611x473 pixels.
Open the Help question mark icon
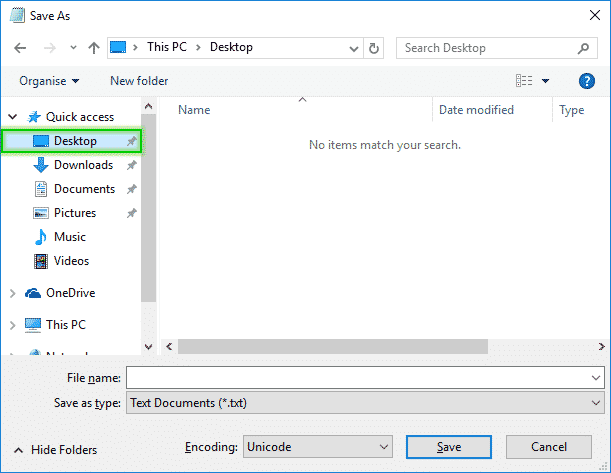(587, 81)
